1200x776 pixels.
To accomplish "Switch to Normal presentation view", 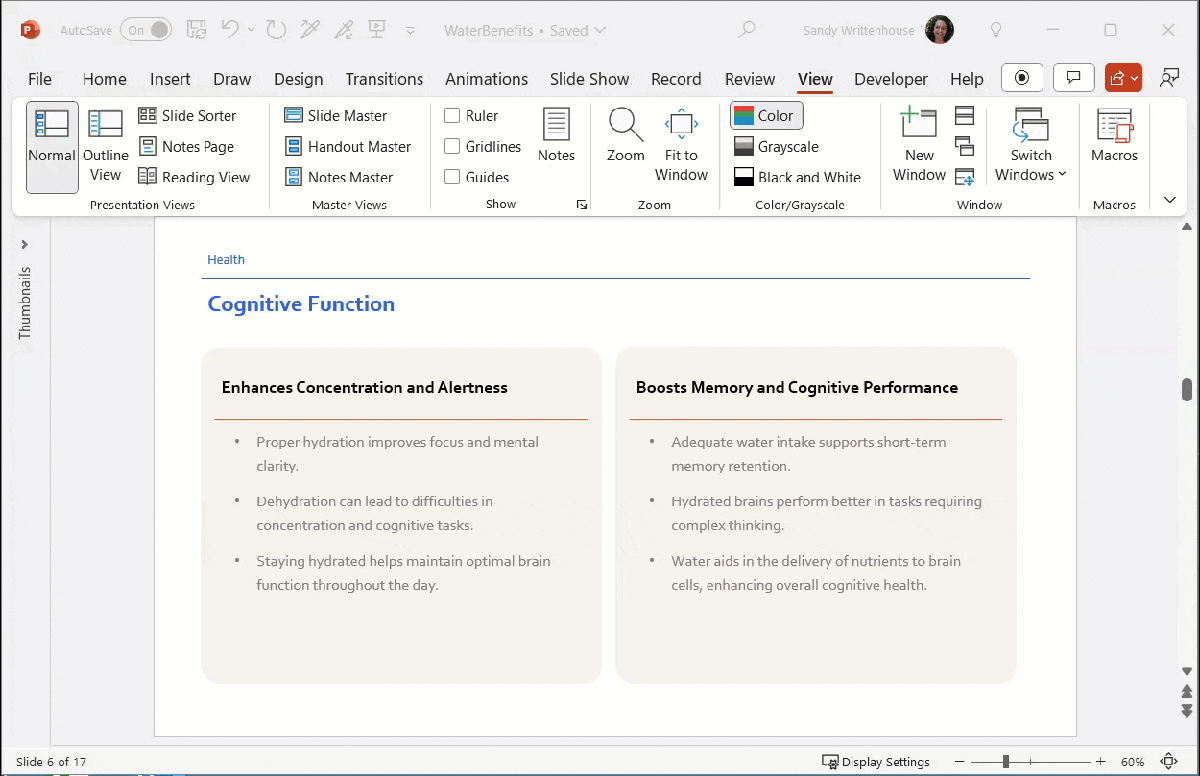I will coord(52,147).
